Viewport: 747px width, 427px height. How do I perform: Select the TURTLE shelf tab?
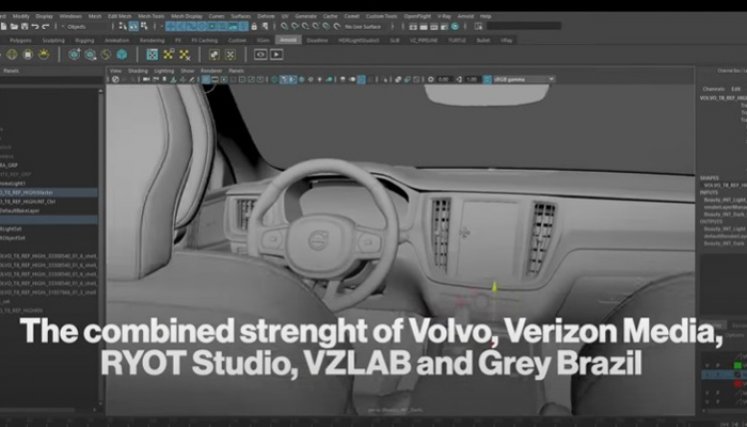tap(457, 41)
